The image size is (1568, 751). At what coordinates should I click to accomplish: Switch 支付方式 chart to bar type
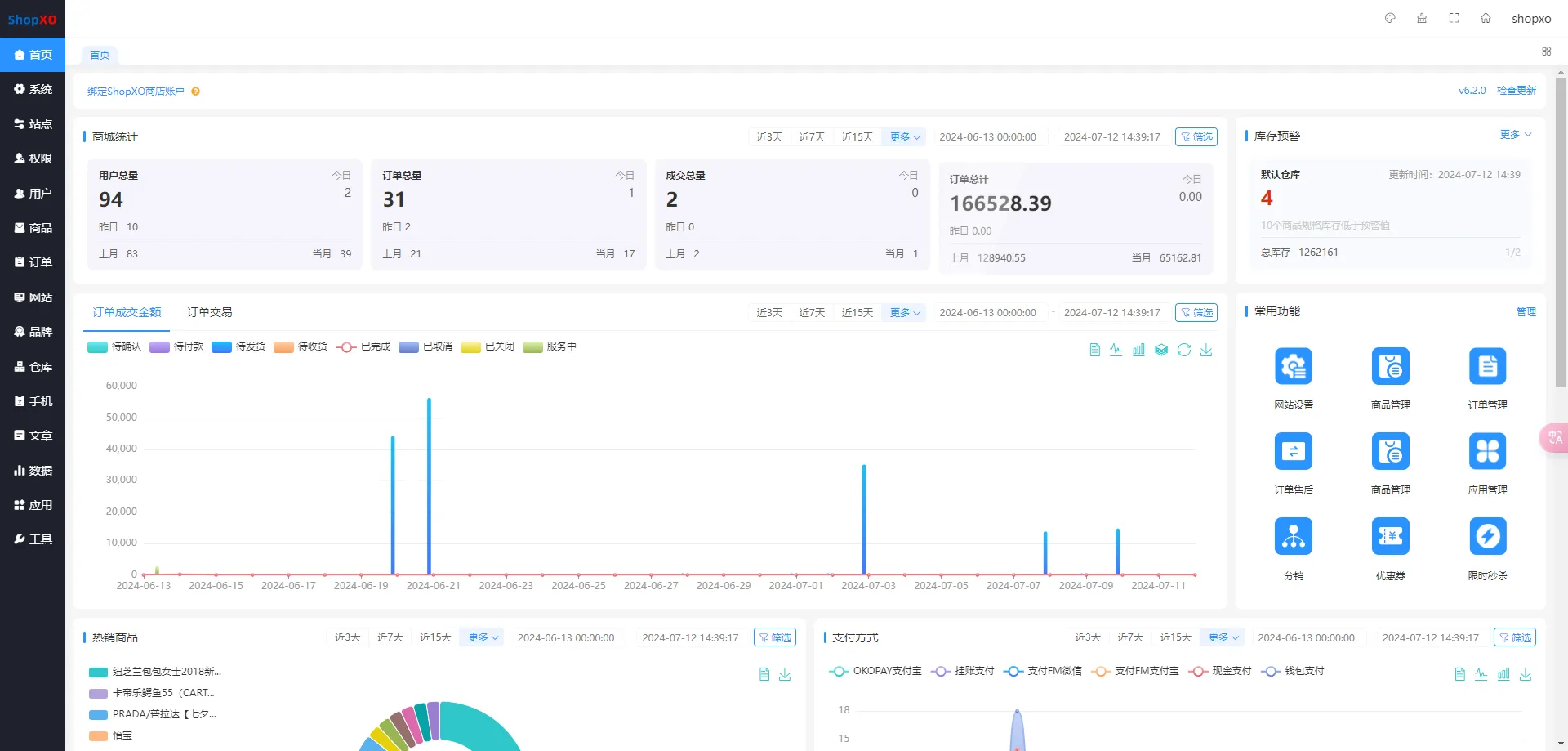[1503, 674]
